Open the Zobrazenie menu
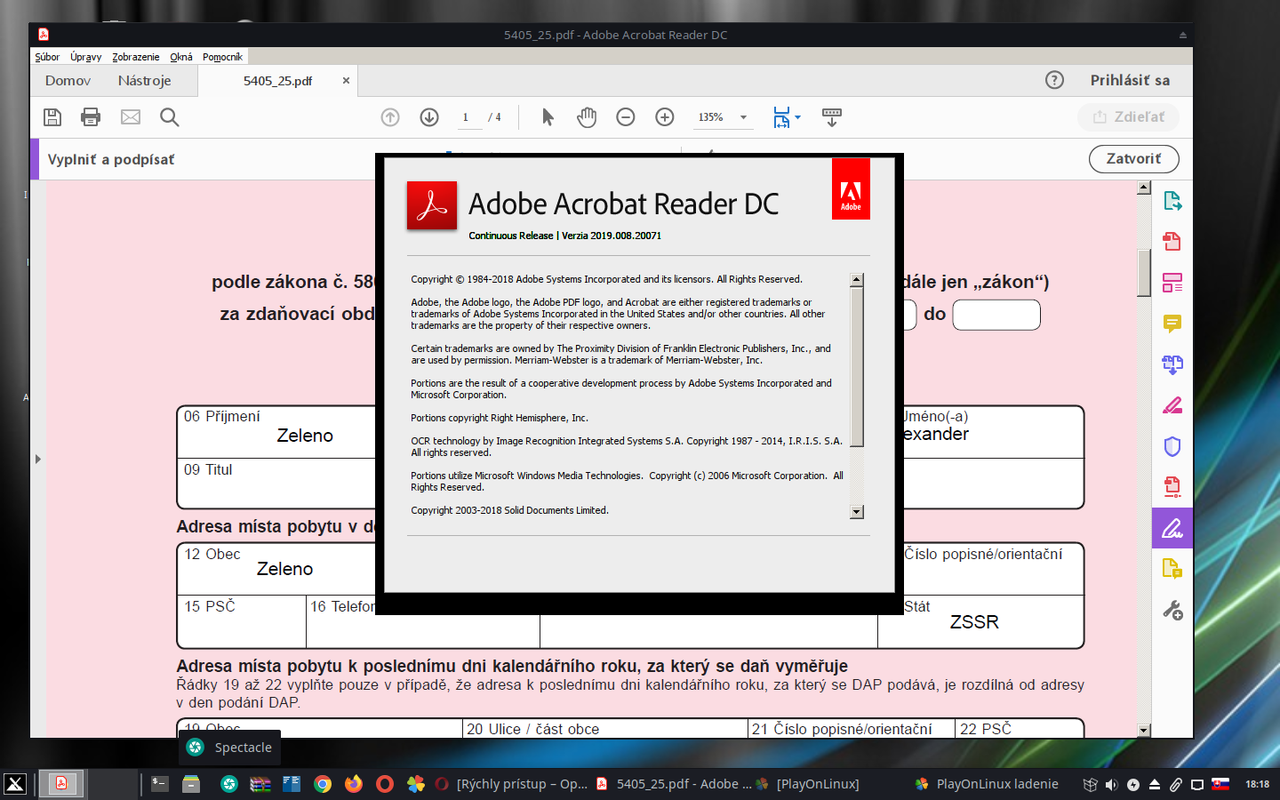1280x800 pixels. tap(136, 57)
